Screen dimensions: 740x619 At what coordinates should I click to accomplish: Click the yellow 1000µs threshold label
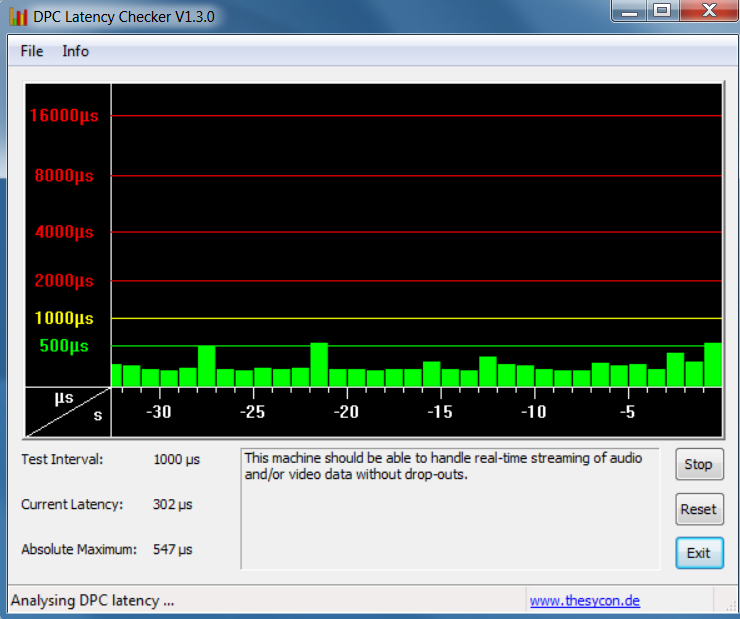tap(64, 318)
